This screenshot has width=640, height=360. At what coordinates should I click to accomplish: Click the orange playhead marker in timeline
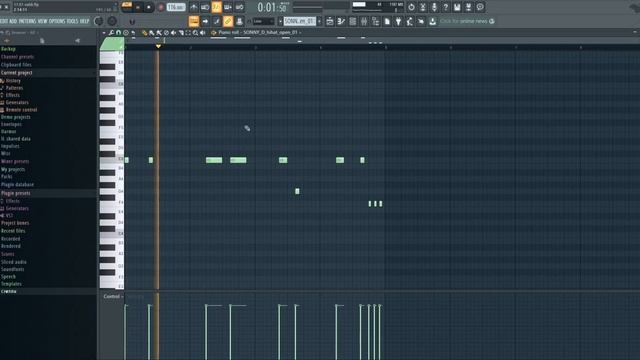(158, 47)
